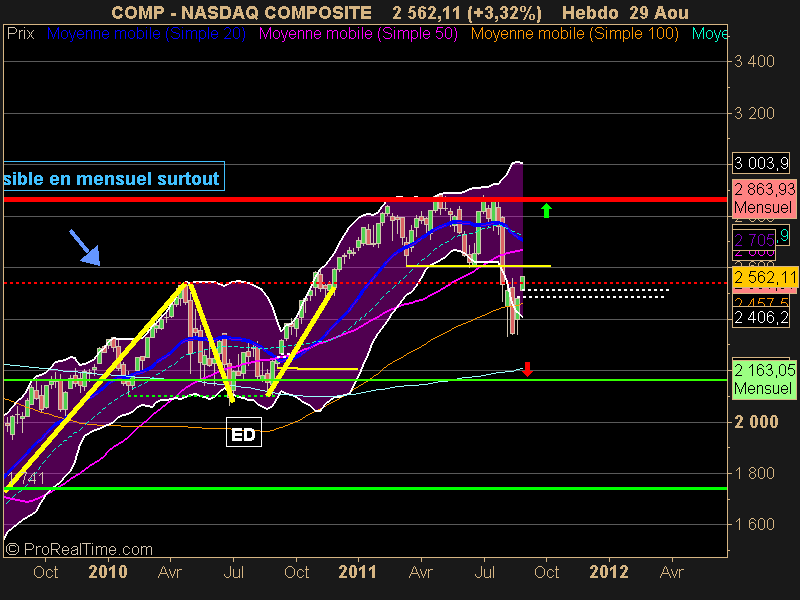Click the Avr label right after 2012
The height and width of the screenshot is (600, 800).
tap(671, 572)
